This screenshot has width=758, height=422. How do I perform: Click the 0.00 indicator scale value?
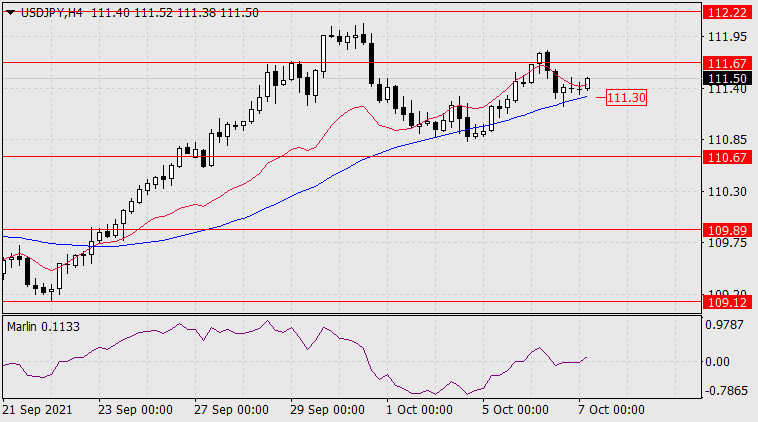click(x=717, y=362)
